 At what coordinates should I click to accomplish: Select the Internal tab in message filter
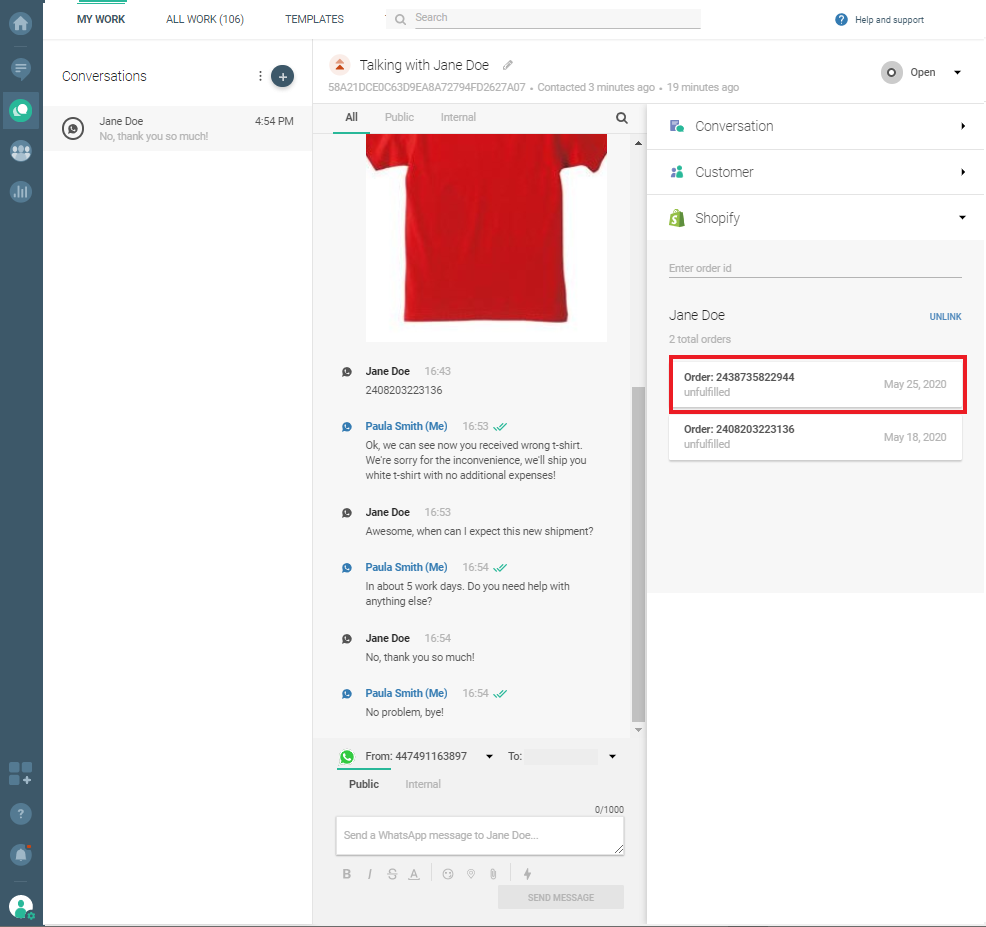[x=458, y=117]
